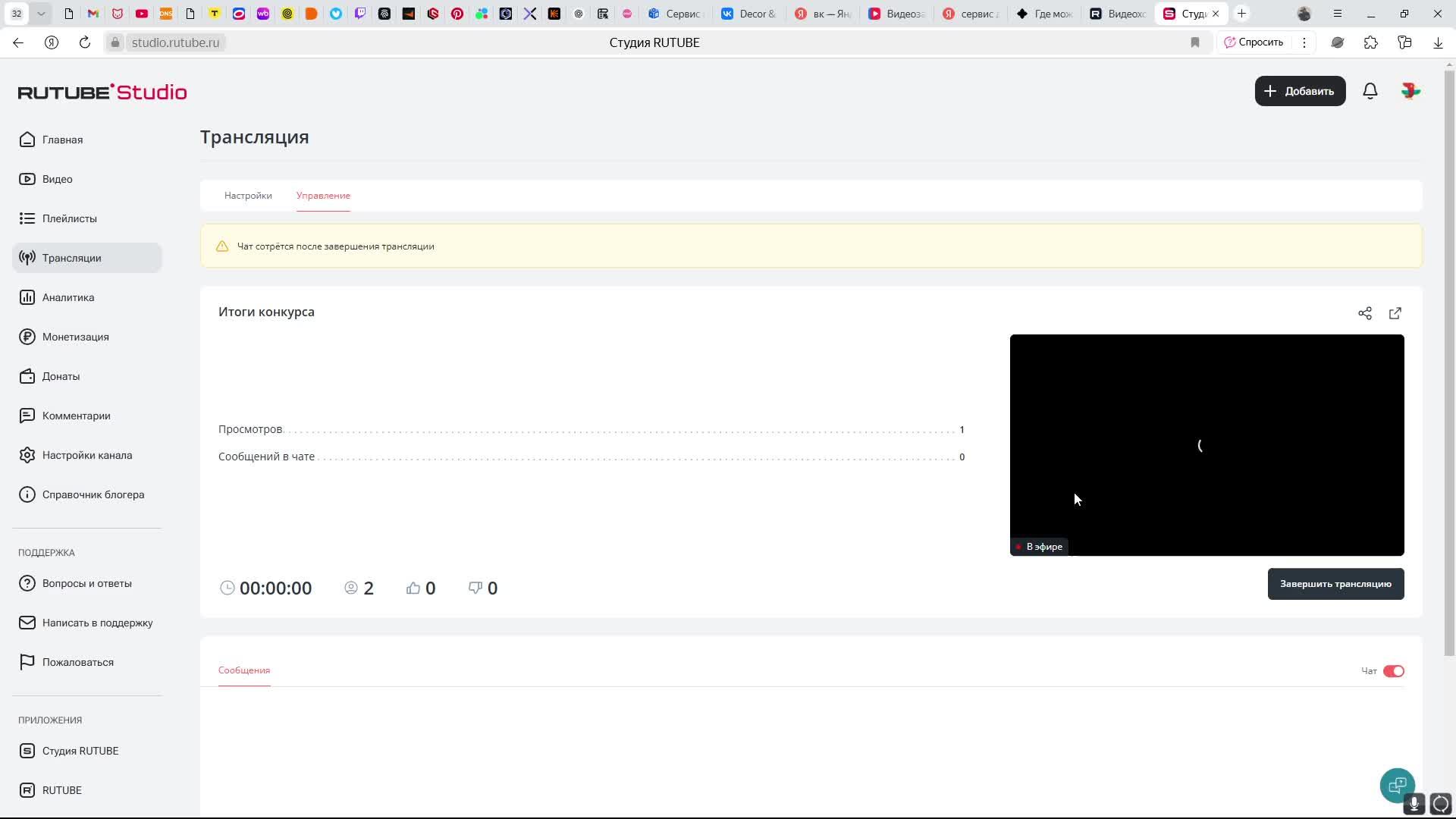Open the three-dot menu beside Спросить

[1304, 42]
